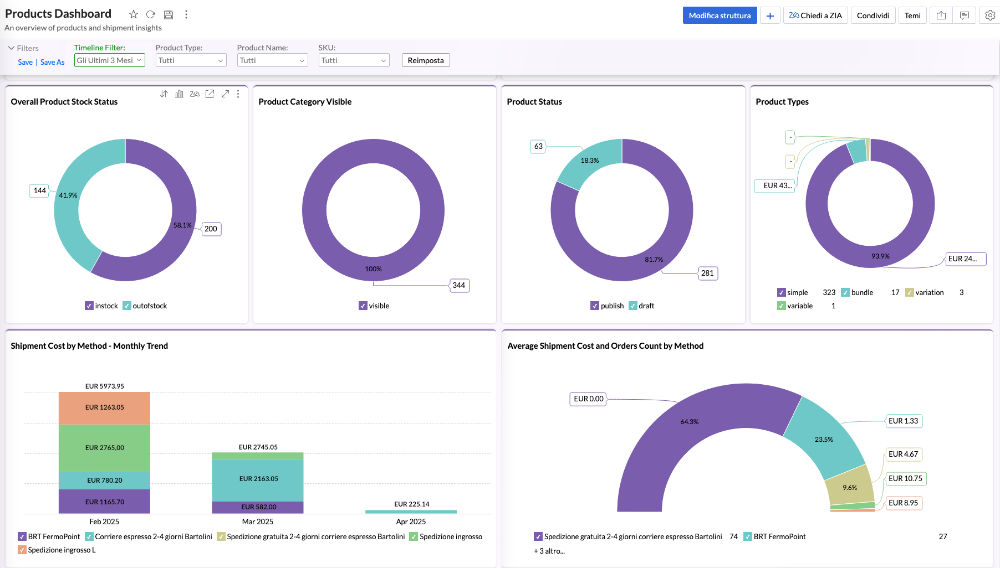Click the plus add button in header
This screenshot has height=568, width=1000.
pos(770,15)
